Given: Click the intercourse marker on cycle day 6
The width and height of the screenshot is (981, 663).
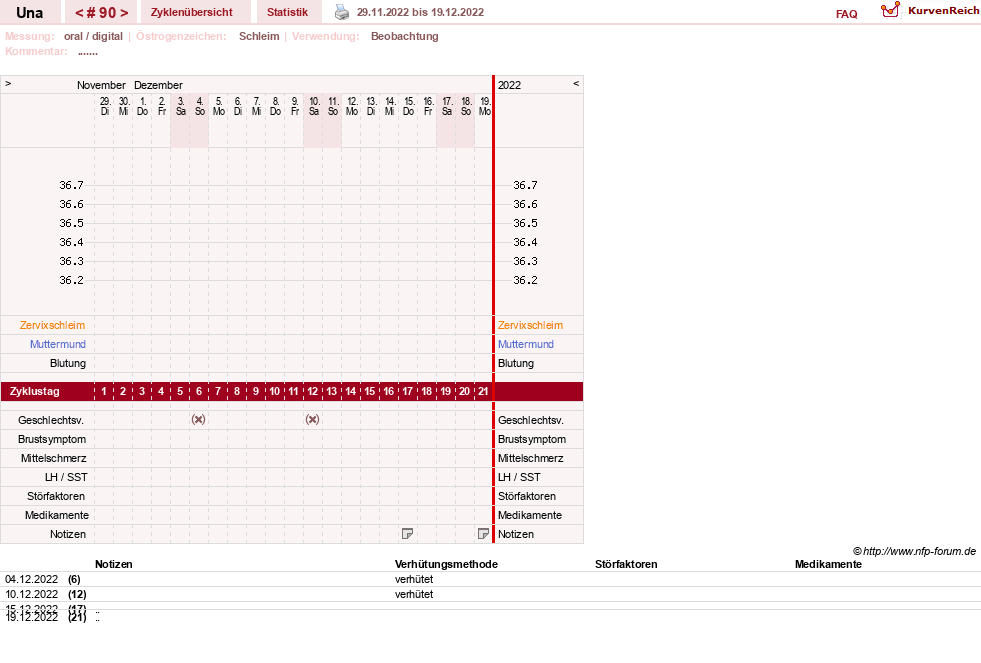Looking at the screenshot, I should (x=198, y=420).
